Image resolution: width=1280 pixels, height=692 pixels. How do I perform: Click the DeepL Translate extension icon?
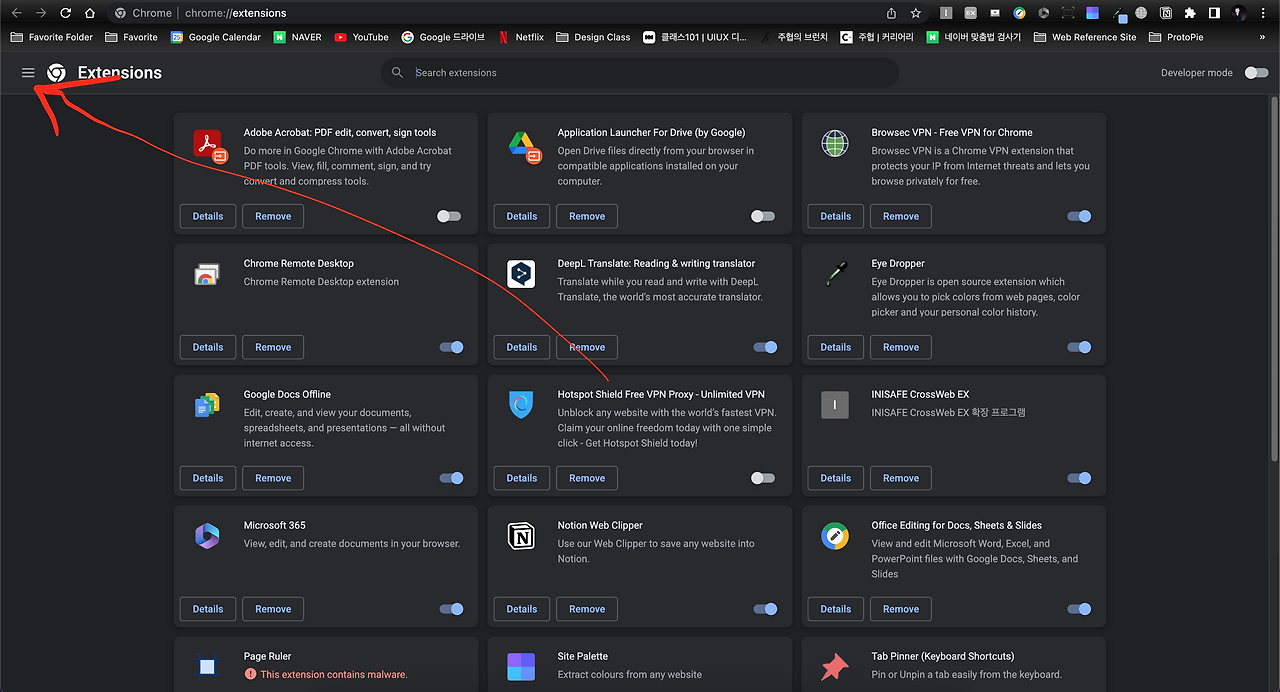[x=521, y=274]
